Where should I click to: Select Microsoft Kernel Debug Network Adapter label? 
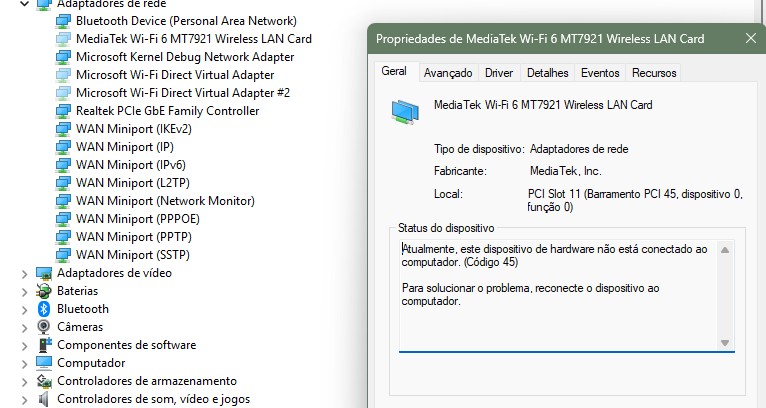pos(185,57)
